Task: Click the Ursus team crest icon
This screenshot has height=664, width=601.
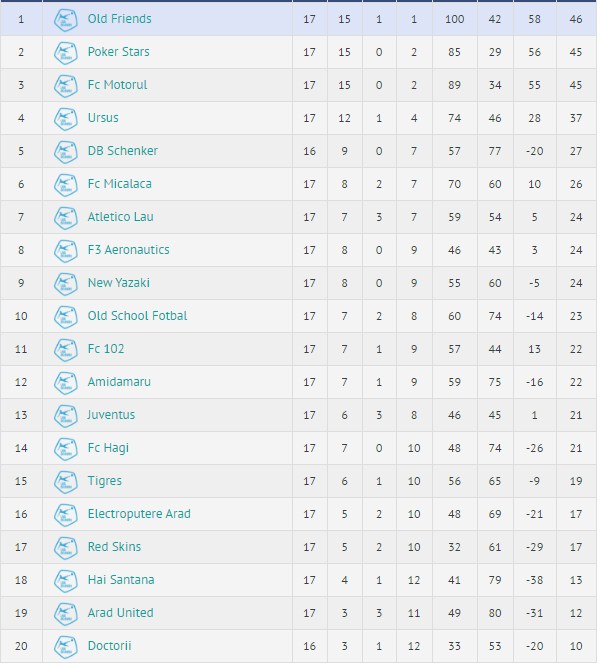Action: (66, 118)
